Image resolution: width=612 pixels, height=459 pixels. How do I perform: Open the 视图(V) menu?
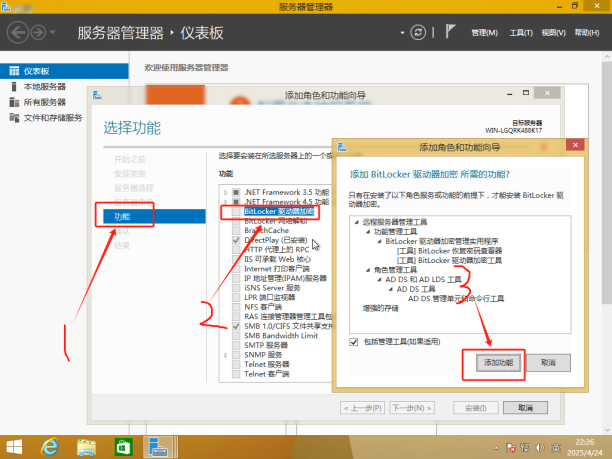pos(553,33)
